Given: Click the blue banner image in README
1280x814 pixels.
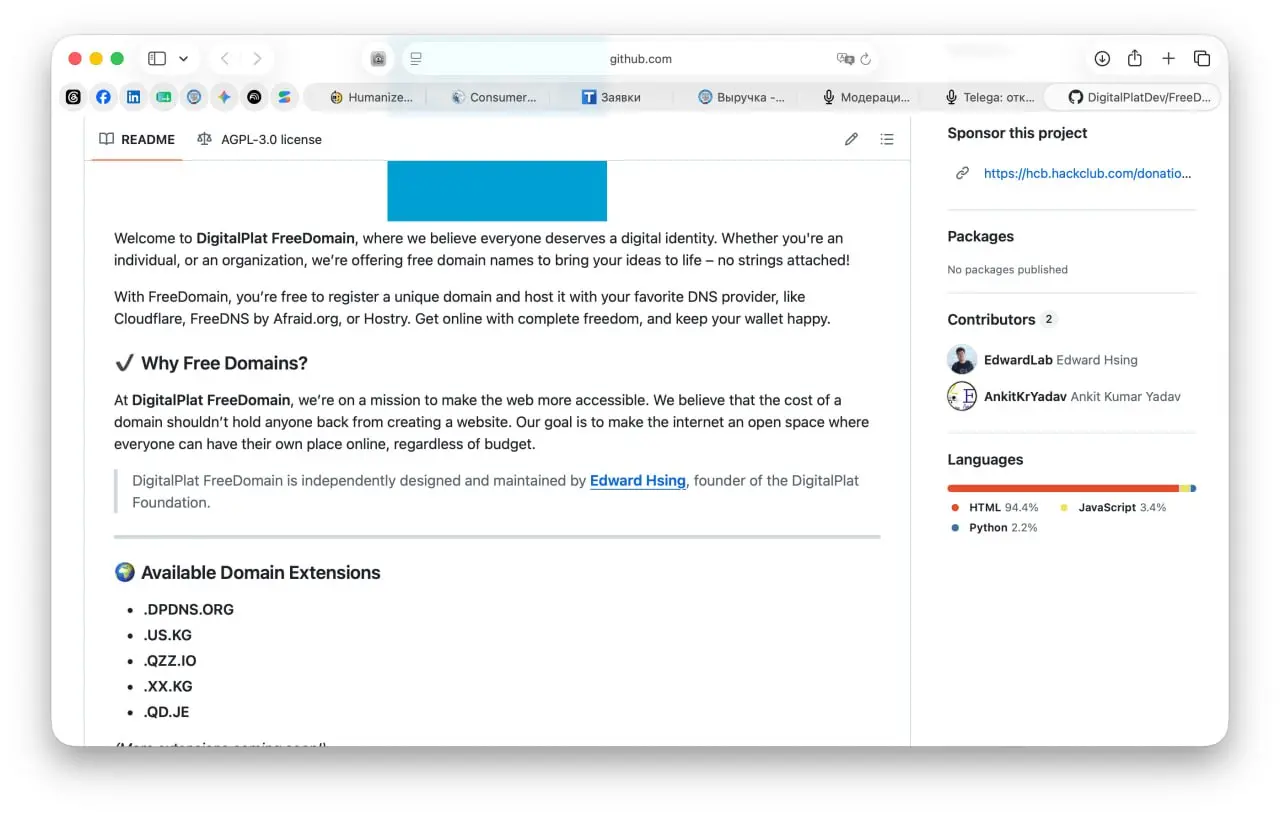Looking at the screenshot, I should click(x=497, y=190).
